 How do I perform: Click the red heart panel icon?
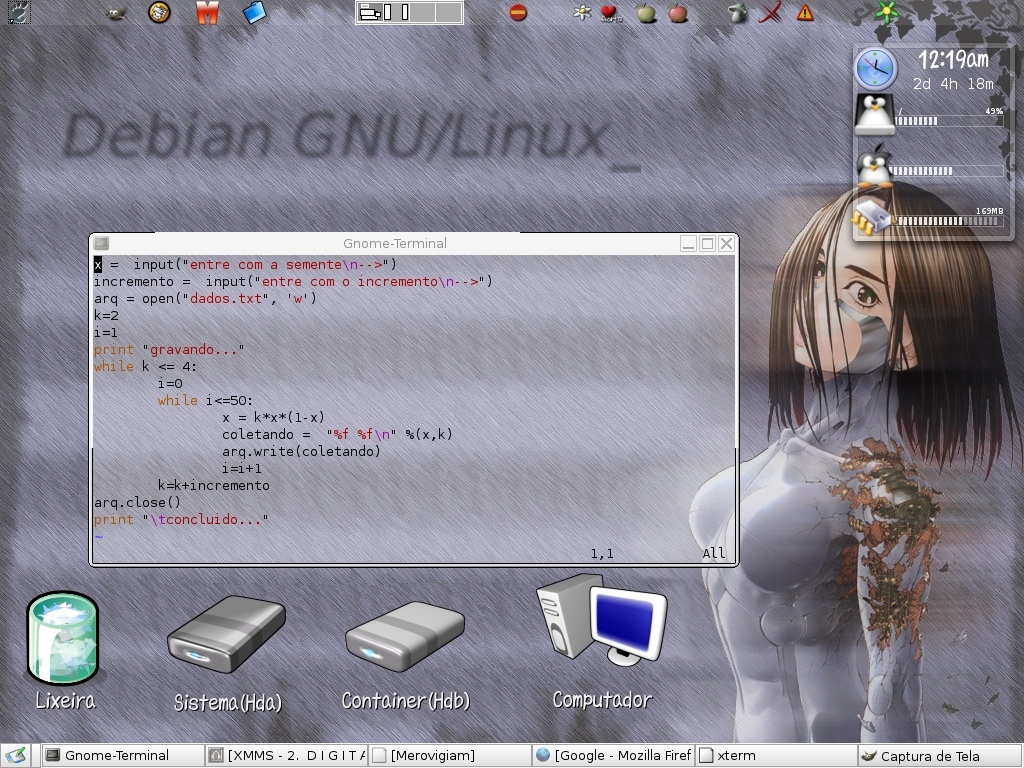point(610,12)
